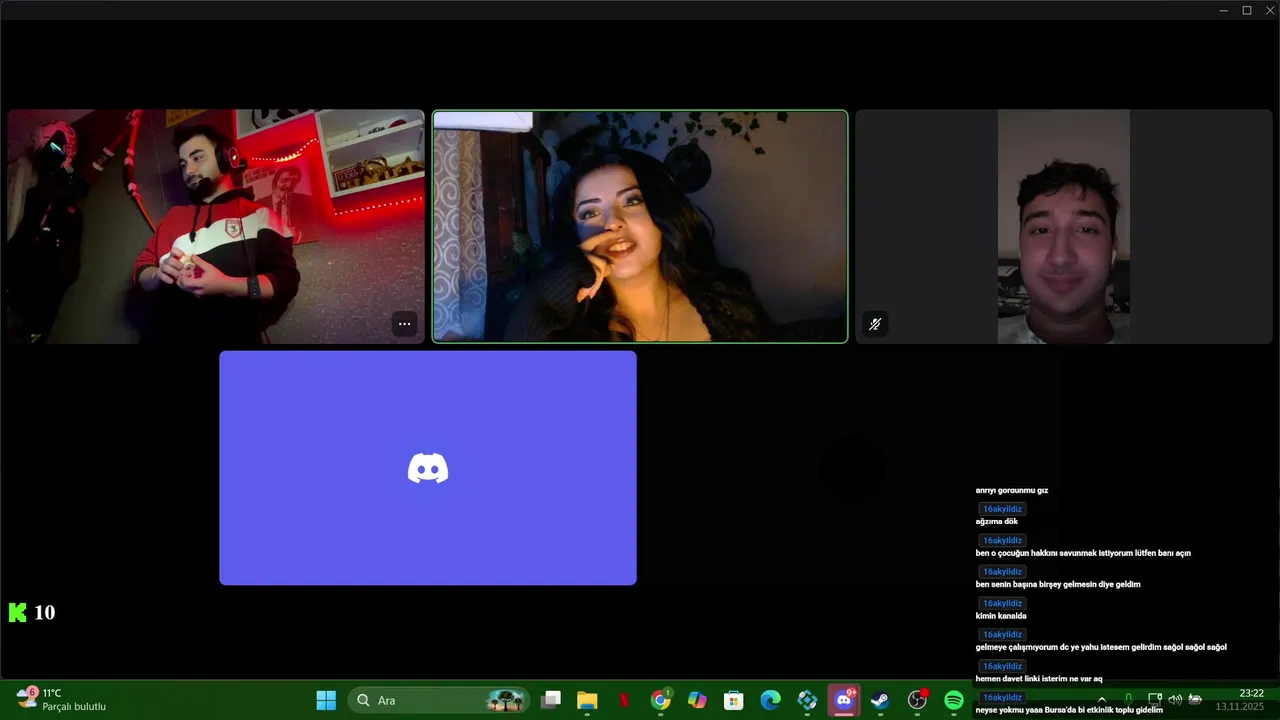Viewport: 1280px width, 720px height.
Task: Open the clock showing 23:22 13.11.2025
Action: click(x=1240, y=699)
